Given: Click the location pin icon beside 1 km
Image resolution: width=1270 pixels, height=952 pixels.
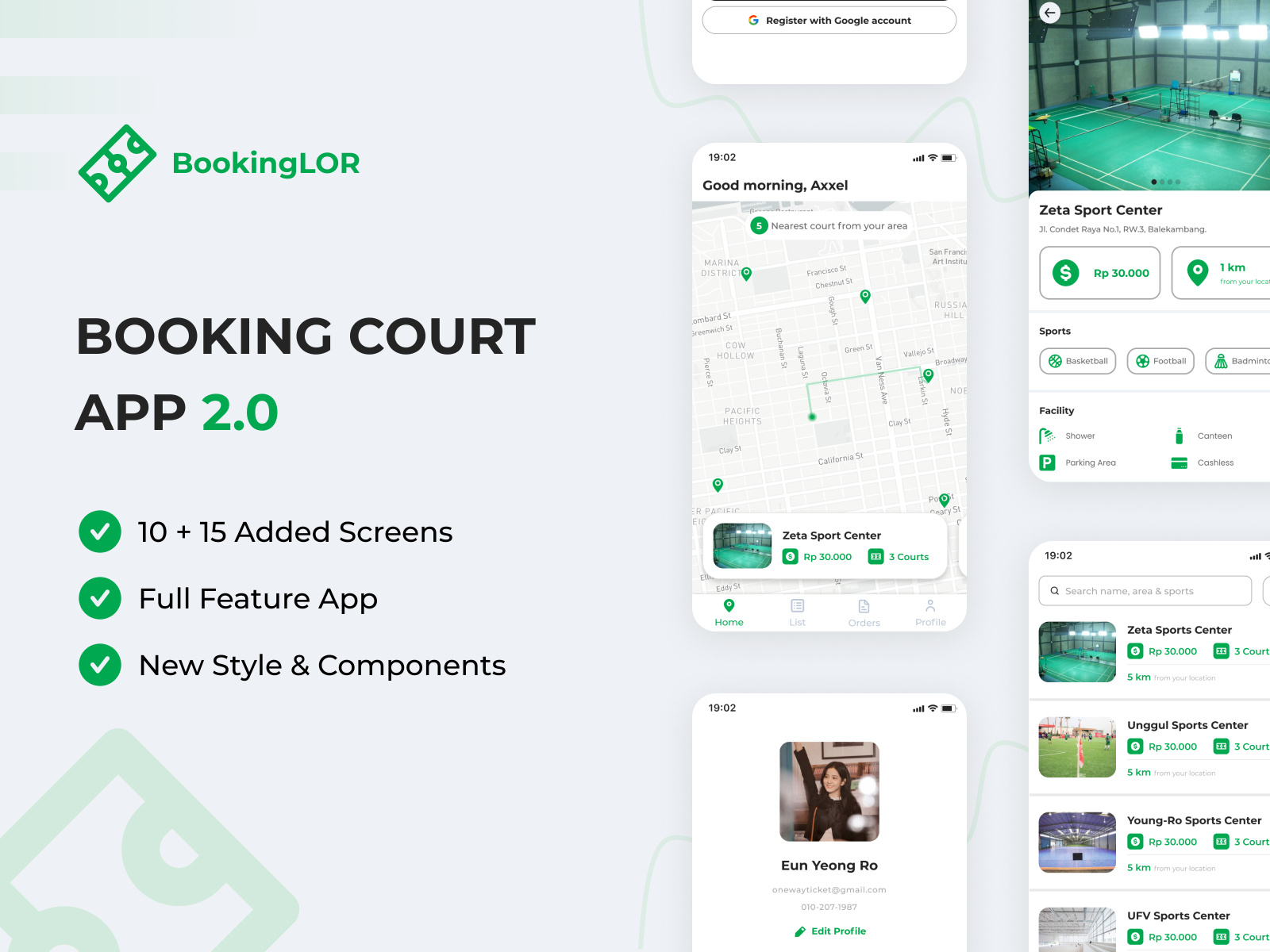Looking at the screenshot, I should point(1197,273).
